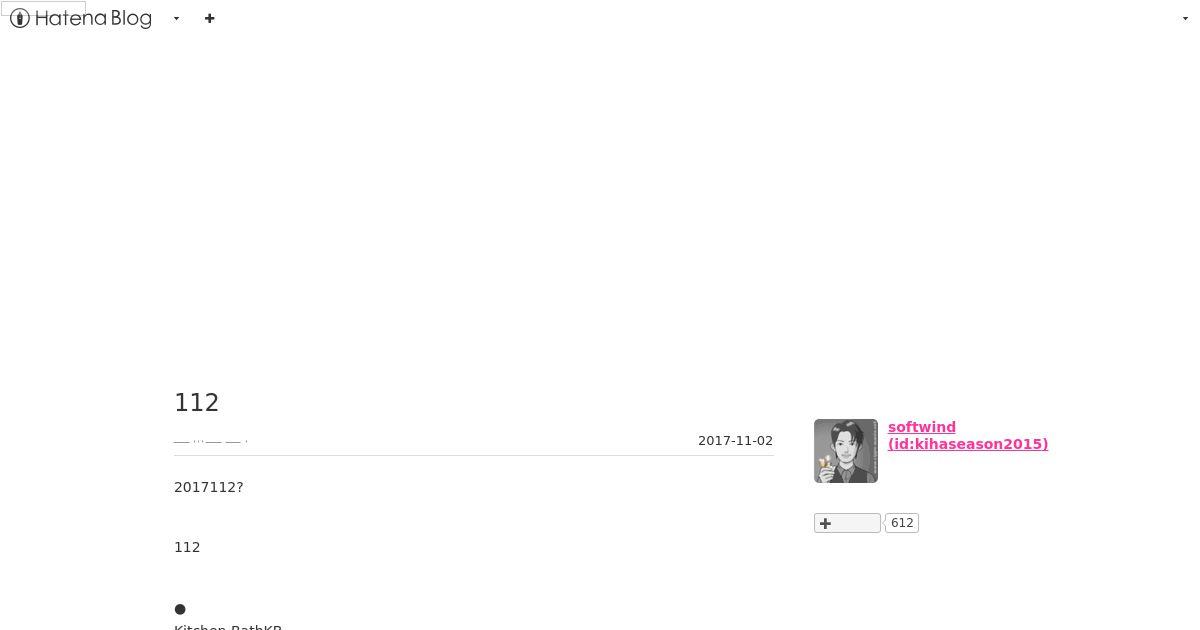Open the Hatena Blog home link
This screenshot has height=630, width=1200.
pyautogui.click(x=81, y=18)
